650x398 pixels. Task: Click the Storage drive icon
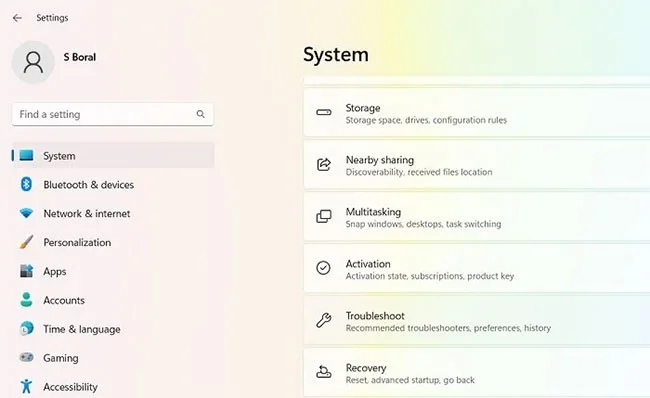(x=324, y=112)
